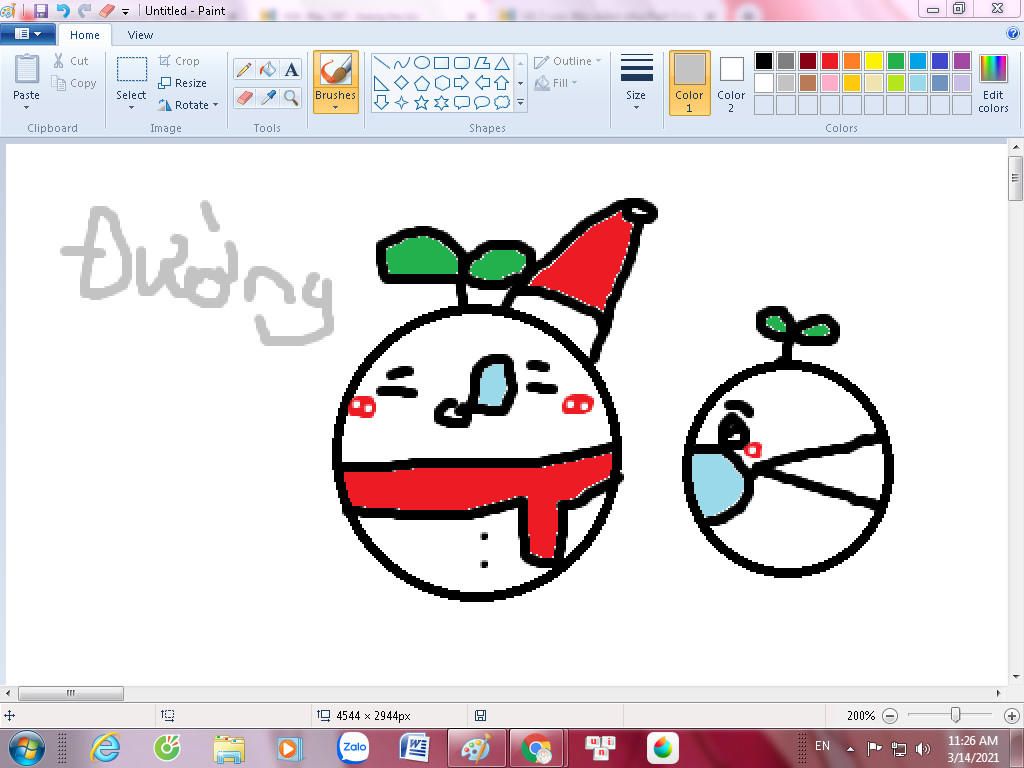This screenshot has height=768, width=1024.
Task: Choose the Polygon shape
Action: pos(482,63)
